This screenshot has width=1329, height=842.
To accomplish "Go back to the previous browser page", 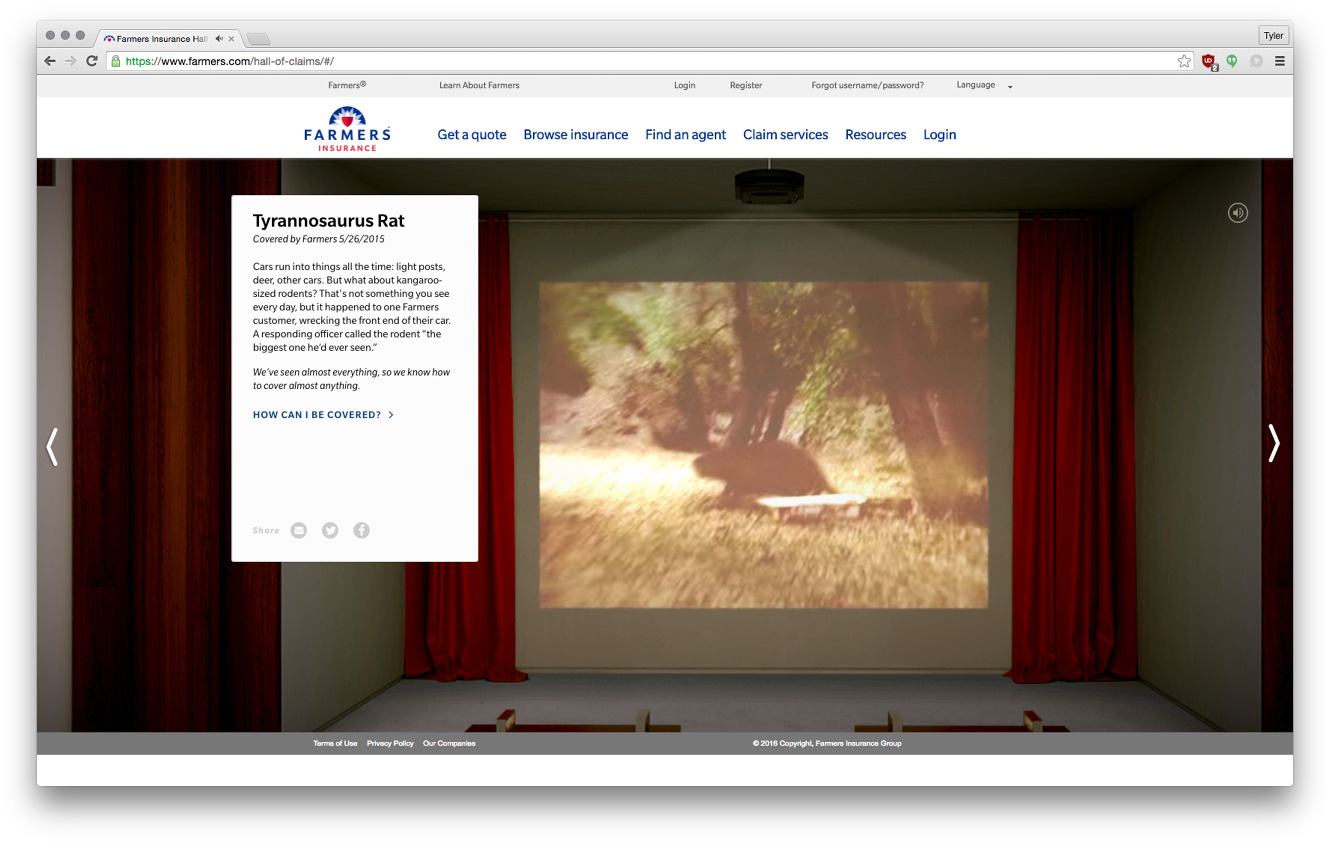I will coord(50,61).
